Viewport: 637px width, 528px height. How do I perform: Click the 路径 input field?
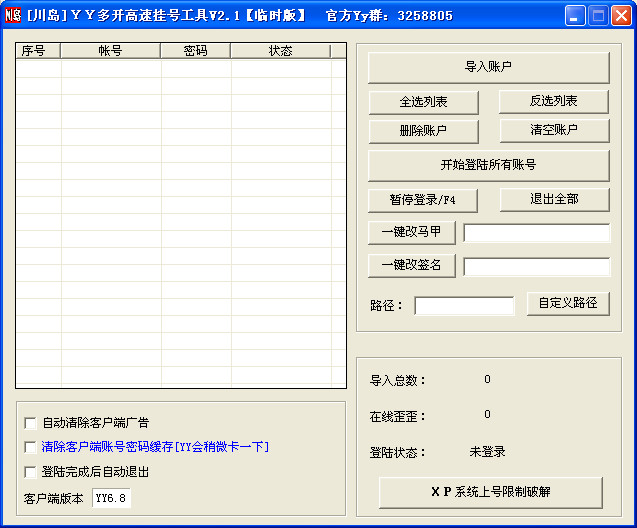pyautogui.click(x=464, y=306)
